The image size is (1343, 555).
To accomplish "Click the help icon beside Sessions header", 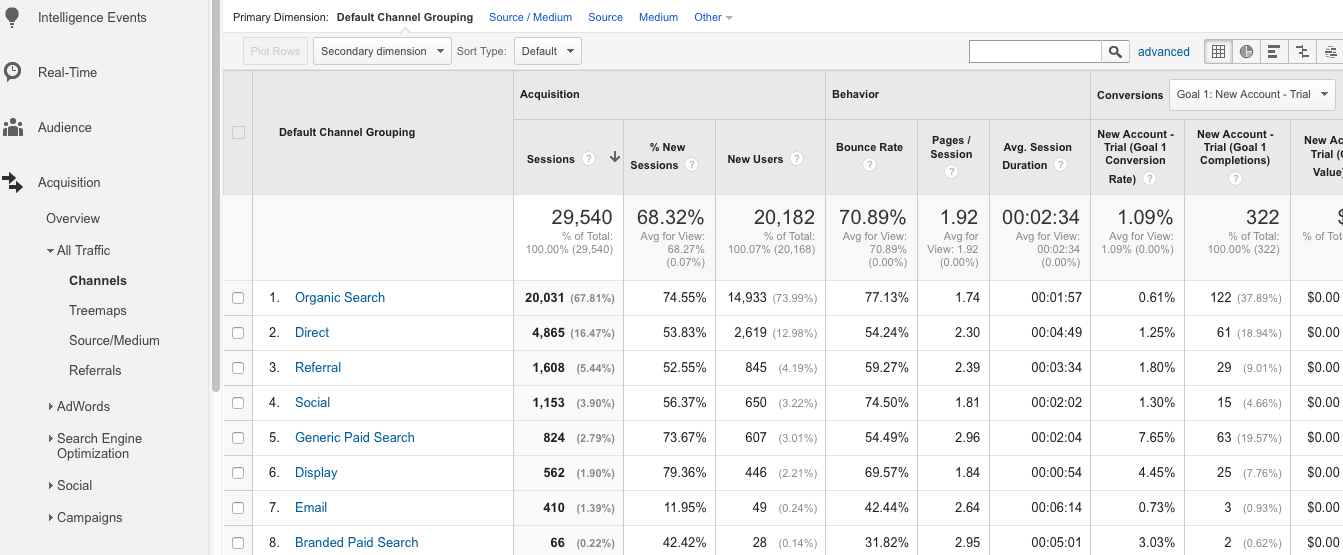I will [x=589, y=159].
